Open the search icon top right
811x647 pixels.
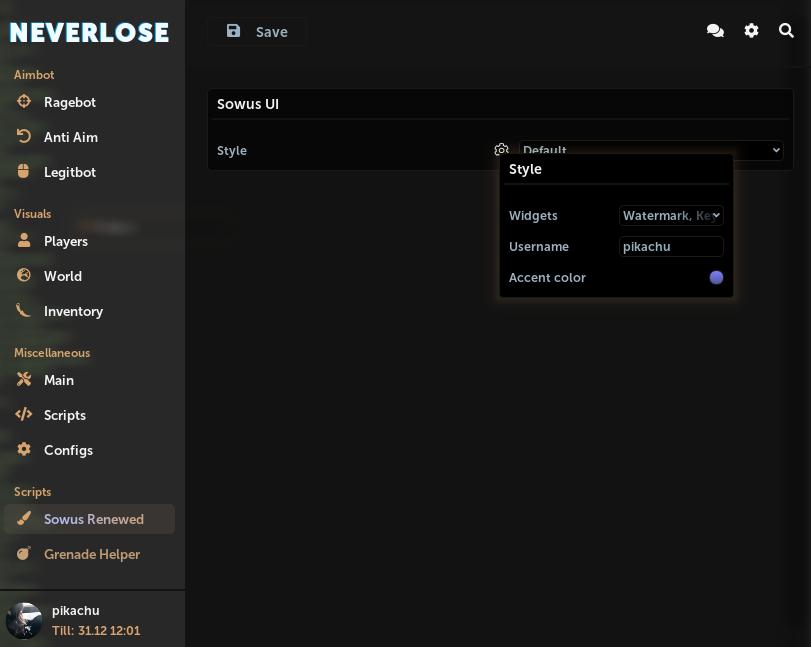click(x=787, y=30)
